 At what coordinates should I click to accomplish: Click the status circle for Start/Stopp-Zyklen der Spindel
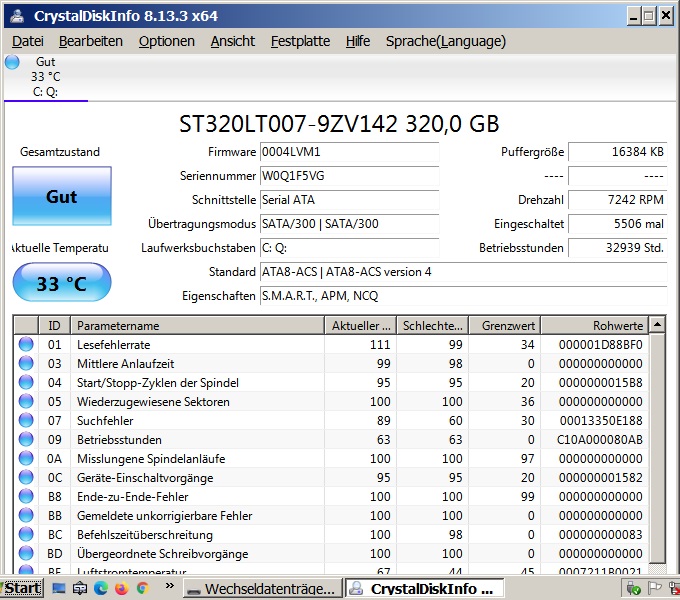pyautogui.click(x=26, y=382)
